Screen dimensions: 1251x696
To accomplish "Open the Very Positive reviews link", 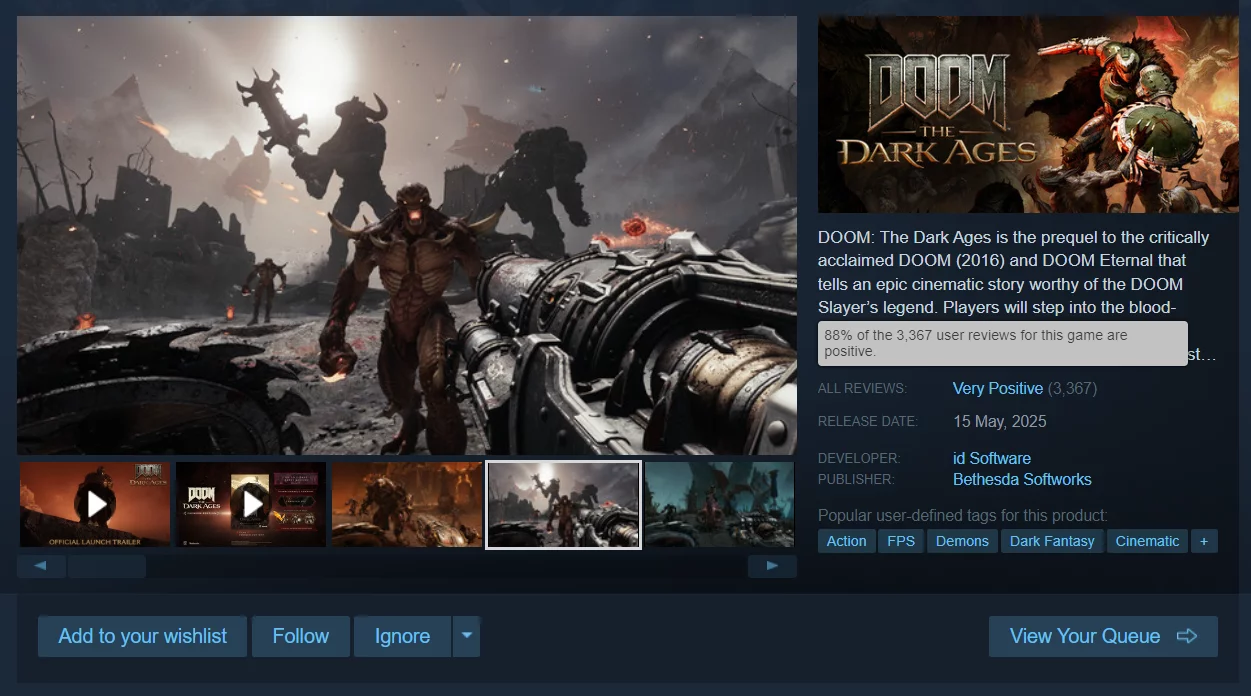I will click(997, 388).
